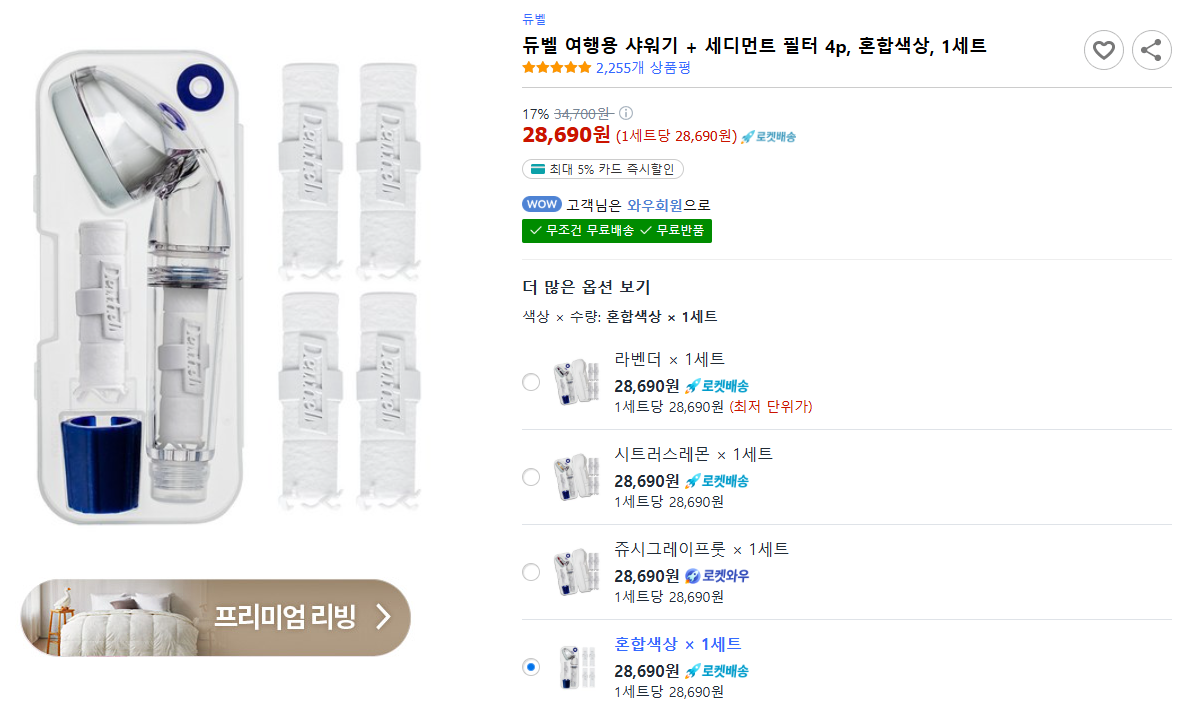
Task: Click the share icon button
Action: click(x=1151, y=50)
